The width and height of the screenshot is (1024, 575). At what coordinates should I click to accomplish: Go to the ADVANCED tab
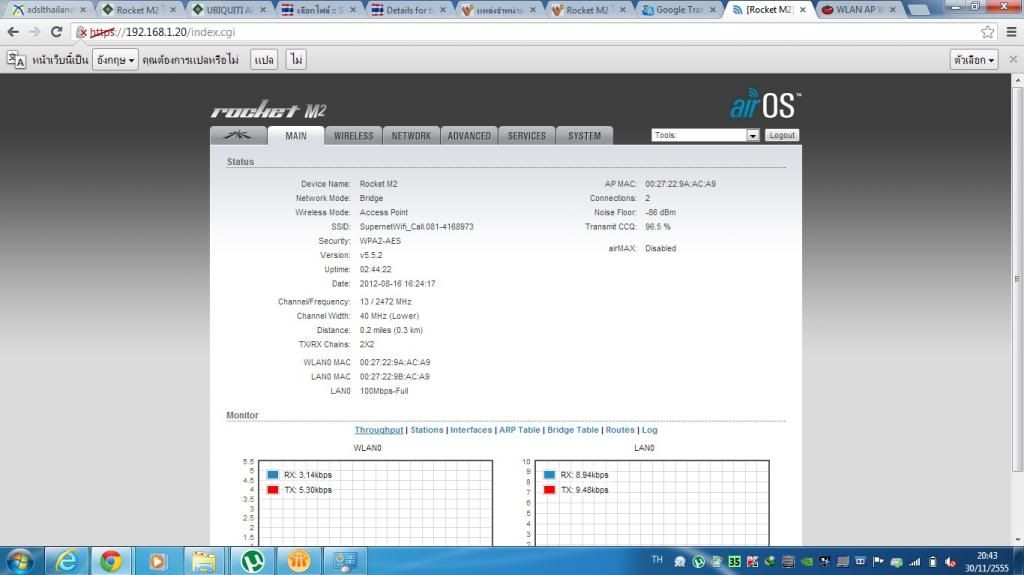tap(469, 135)
